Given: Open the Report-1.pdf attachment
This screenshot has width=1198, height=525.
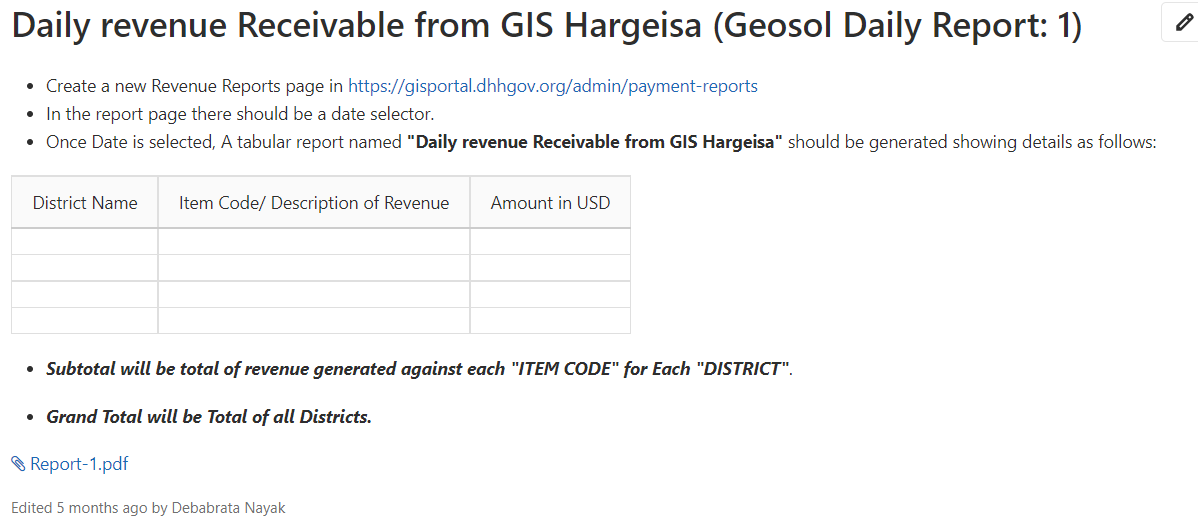Looking at the screenshot, I should [x=79, y=463].
